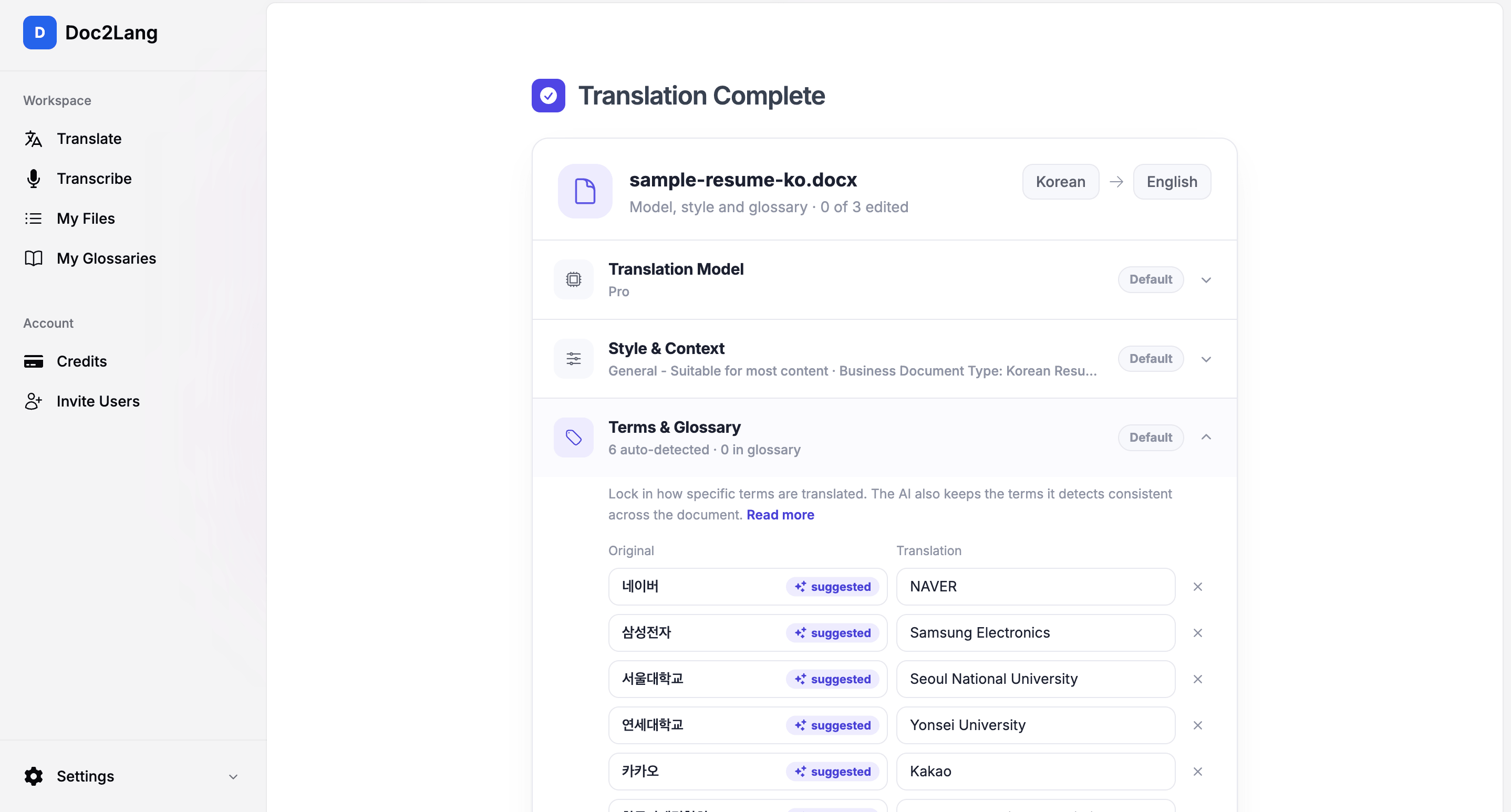Screen dimensions: 1511x812
Task: Click the English target language badge
Action: click(x=1172, y=182)
